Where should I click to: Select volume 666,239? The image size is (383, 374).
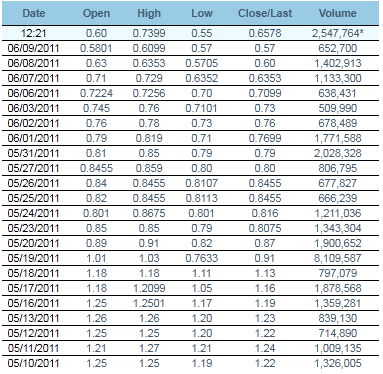338,198
